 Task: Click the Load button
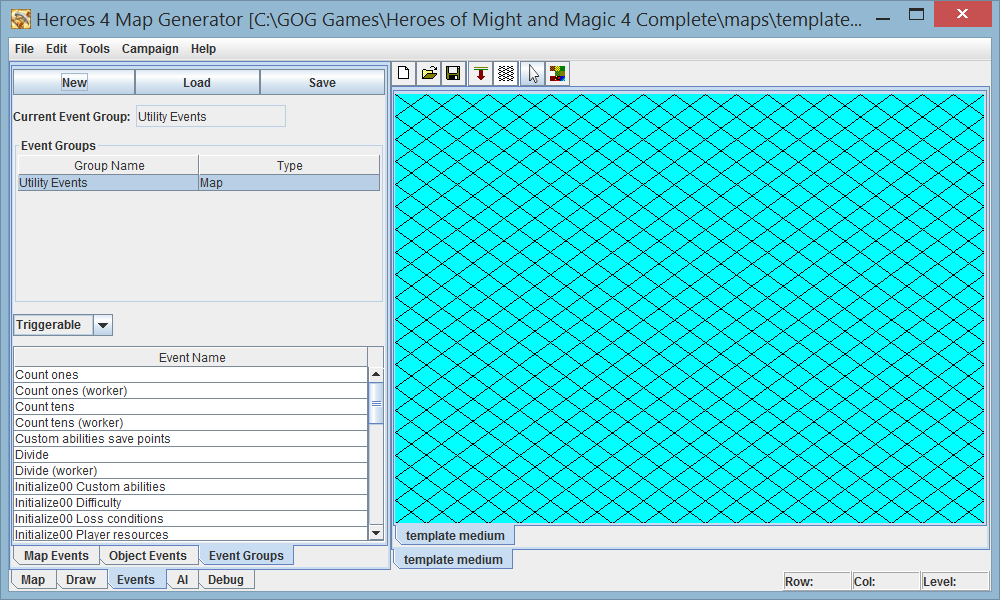tap(197, 82)
